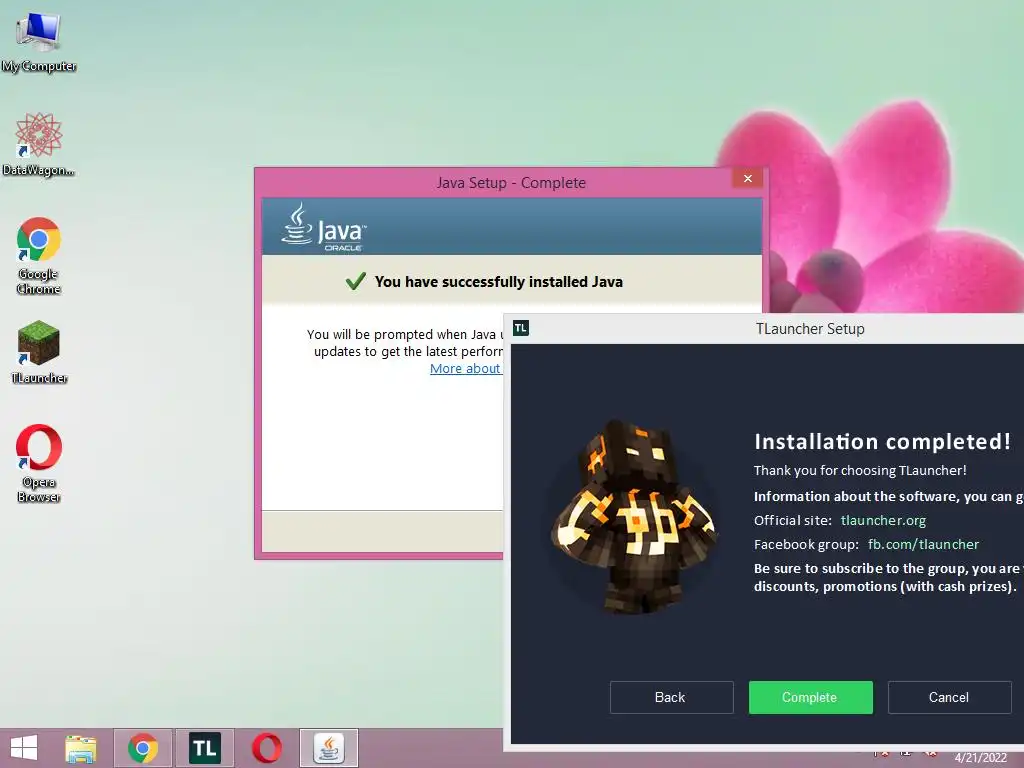Open the tlauncher.org official site link

click(883, 520)
